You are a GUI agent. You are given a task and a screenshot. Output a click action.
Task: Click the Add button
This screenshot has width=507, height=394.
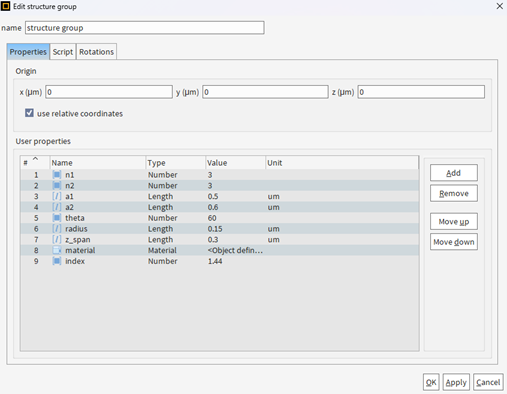454,173
